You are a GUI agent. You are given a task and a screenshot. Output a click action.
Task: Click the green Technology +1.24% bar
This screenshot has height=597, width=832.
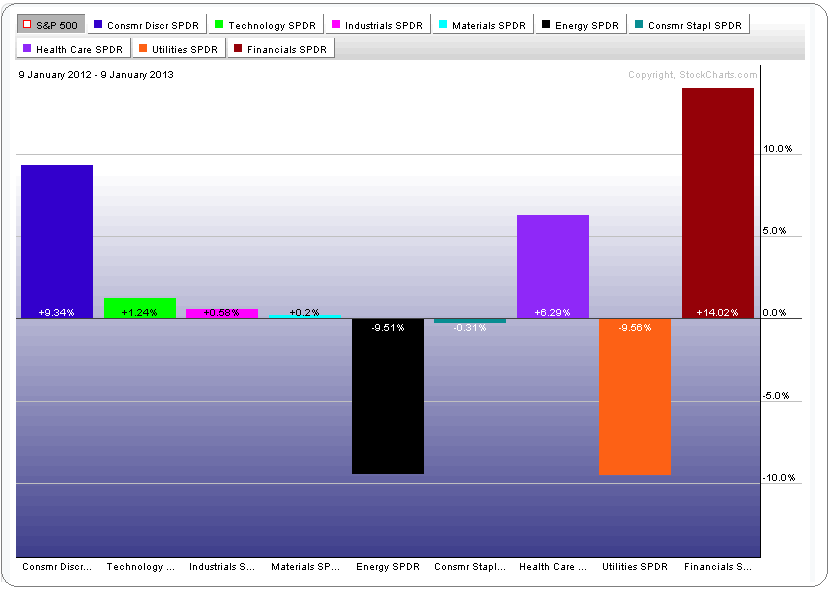point(140,308)
